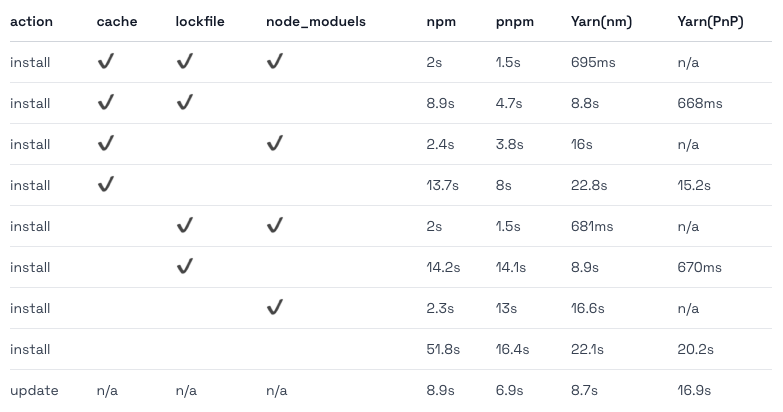Click the node_moduels checkmark in the 695ms Yarn row

tap(275, 62)
